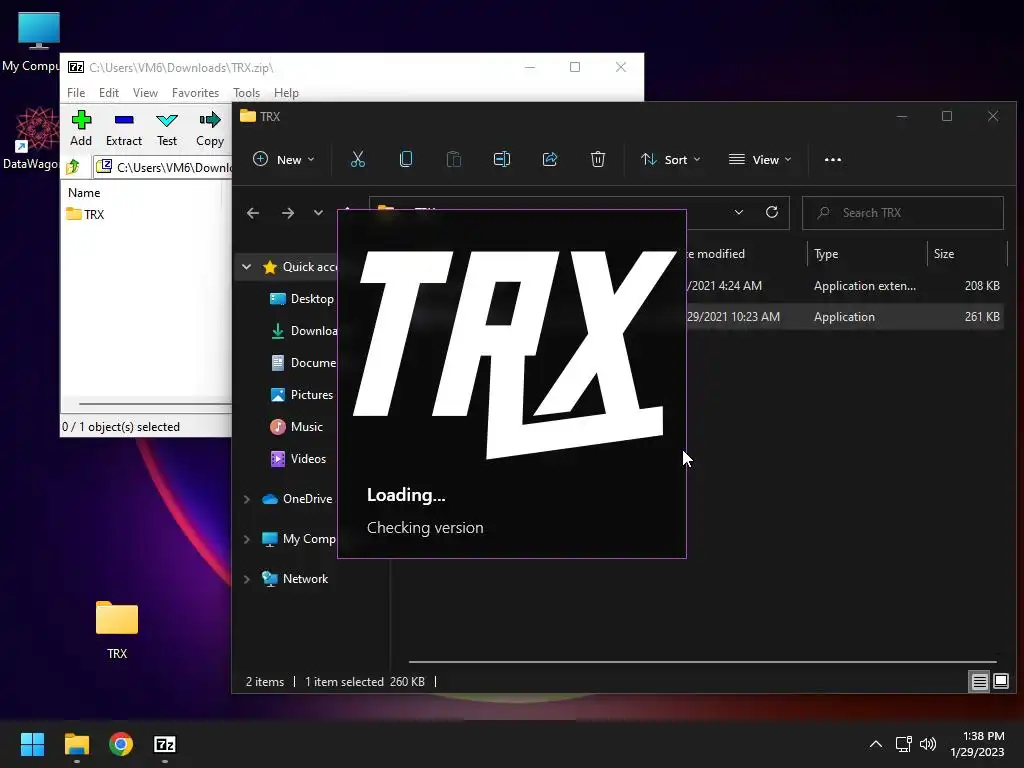The height and width of the screenshot is (768, 1024).
Task: Open the Sort dropdown in Explorer
Action: tap(671, 159)
